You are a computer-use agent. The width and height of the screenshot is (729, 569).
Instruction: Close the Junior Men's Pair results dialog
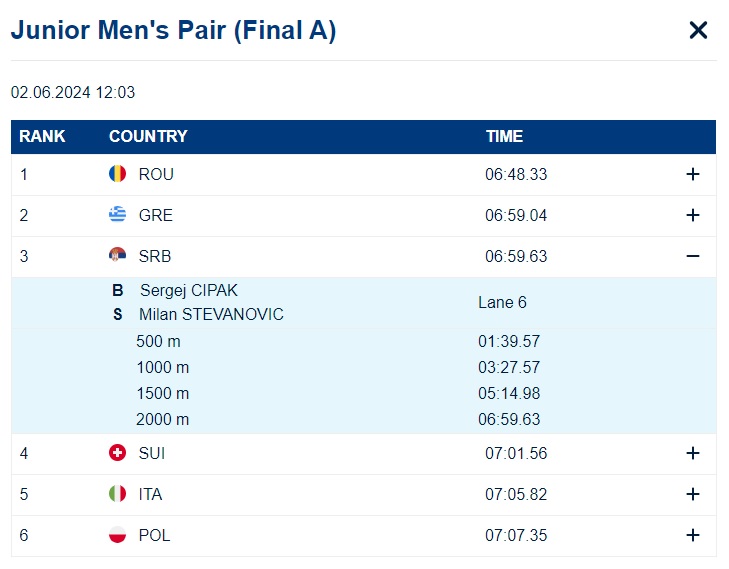click(x=698, y=31)
